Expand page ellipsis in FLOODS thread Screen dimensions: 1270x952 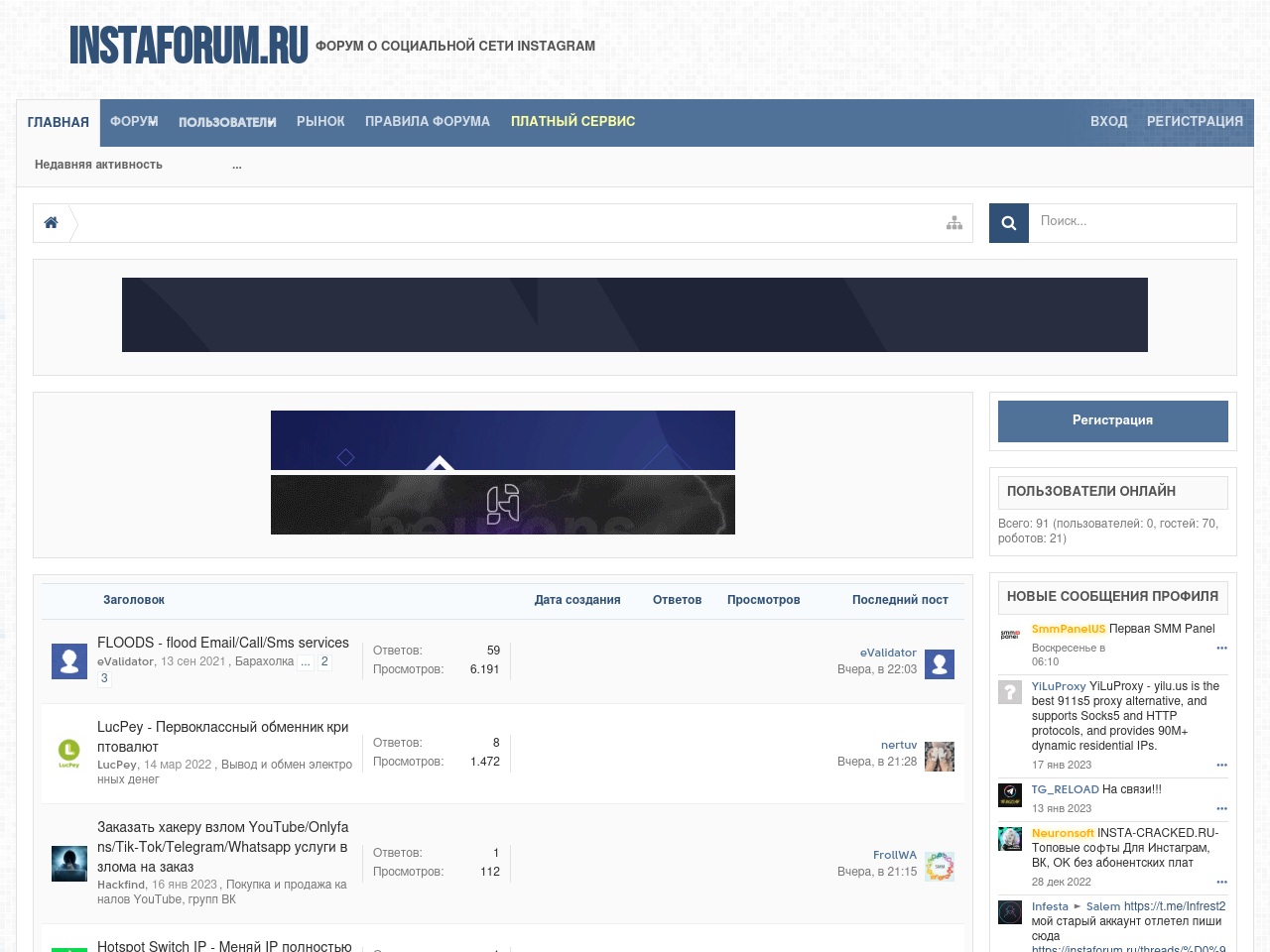(306, 661)
